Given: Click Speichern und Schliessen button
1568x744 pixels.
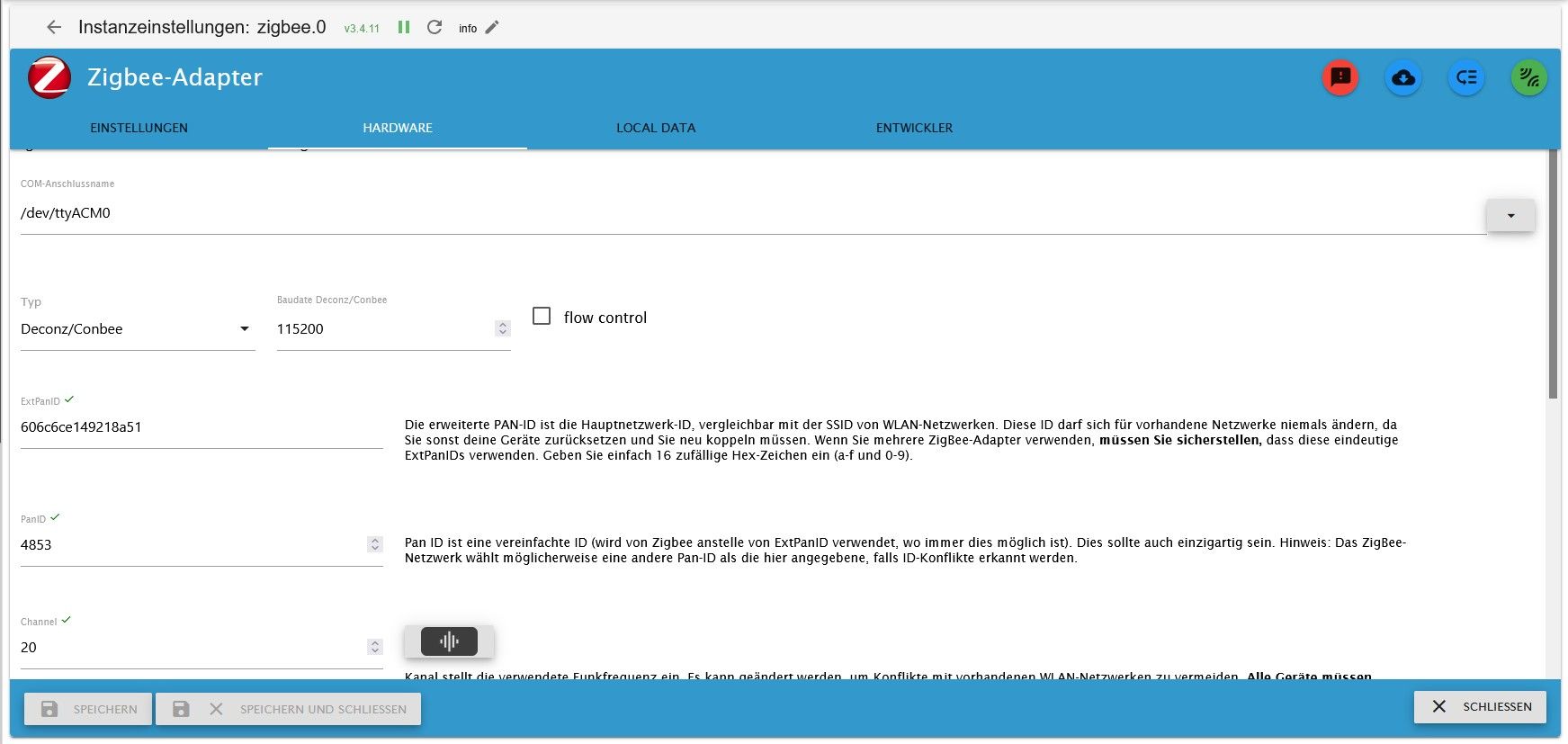Looking at the screenshot, I should (x=289, y=709).
